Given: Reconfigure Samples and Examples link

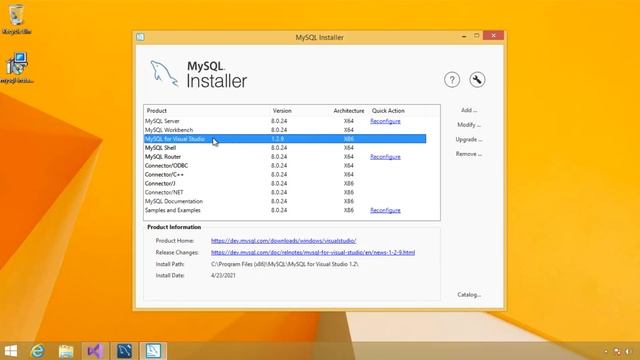Looking at the screenshot, I should [x=385, y=210].
